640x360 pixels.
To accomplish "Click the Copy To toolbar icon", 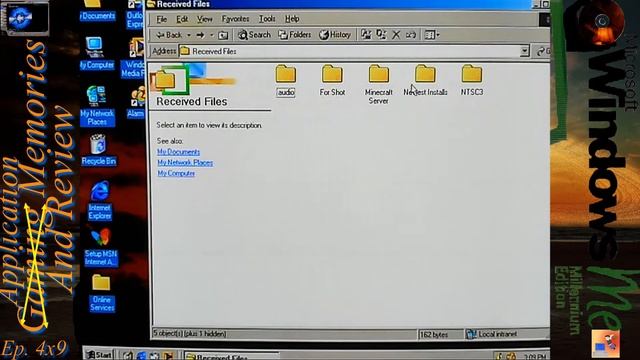I will point(381,35).
